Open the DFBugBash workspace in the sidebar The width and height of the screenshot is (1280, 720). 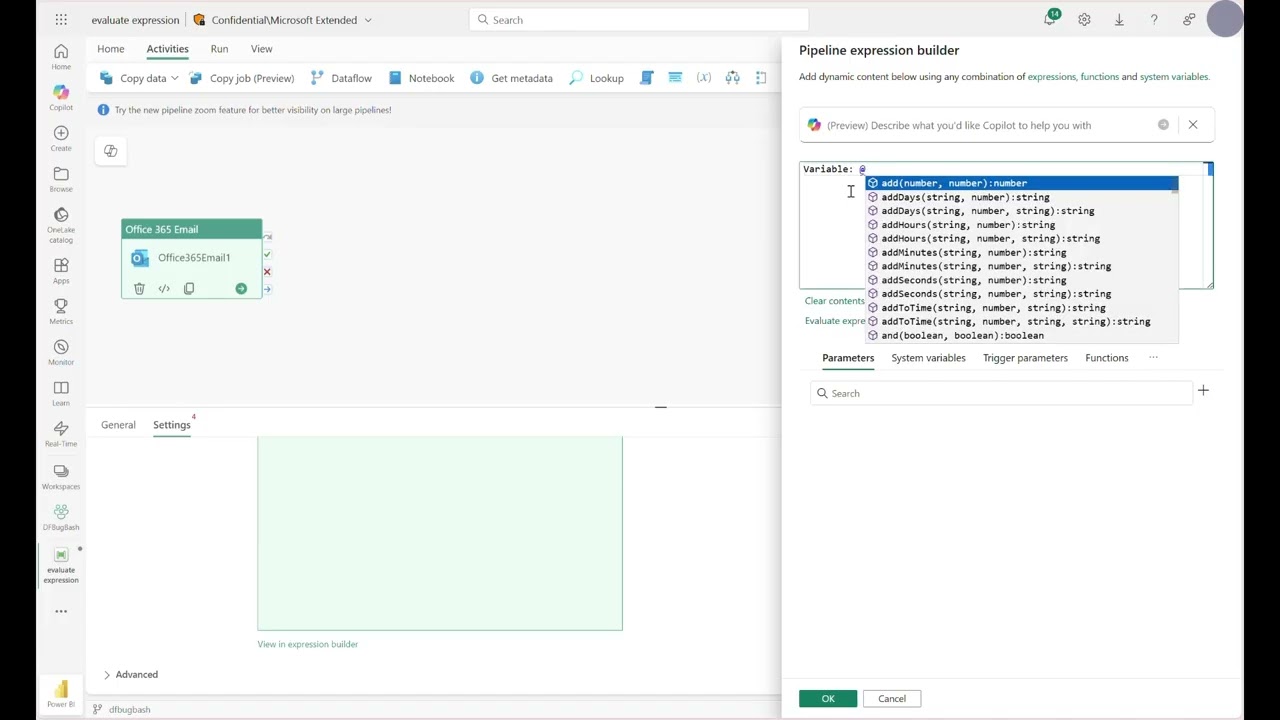tap(61, 517)
